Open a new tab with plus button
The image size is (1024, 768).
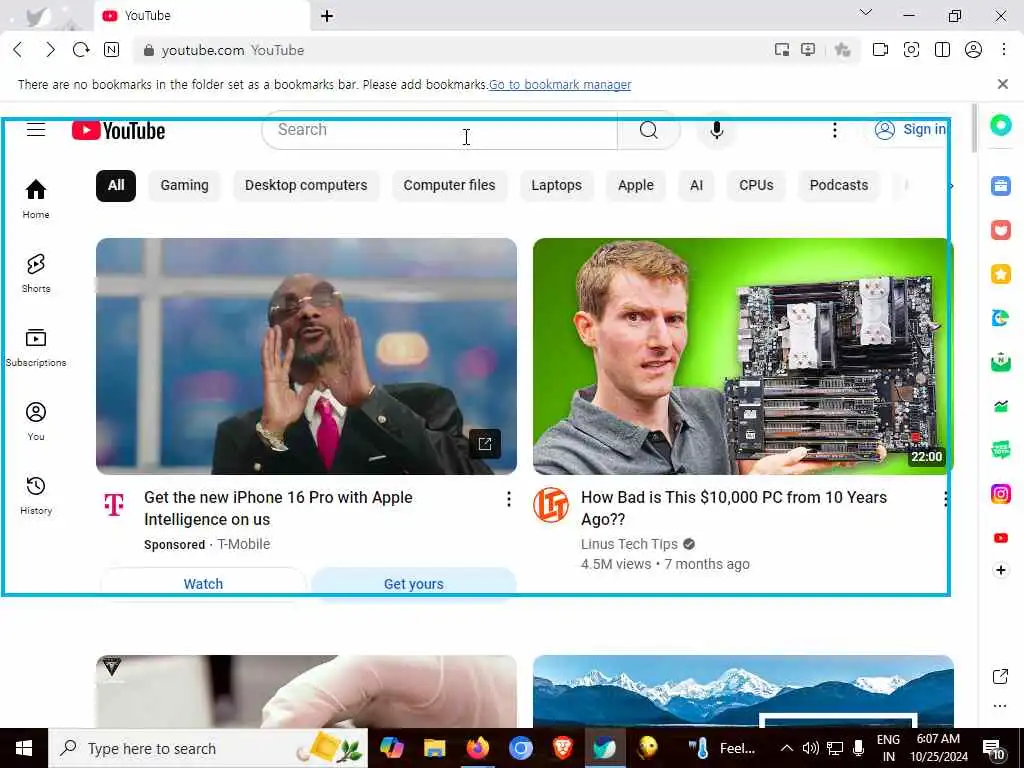(x=327, y=16)
